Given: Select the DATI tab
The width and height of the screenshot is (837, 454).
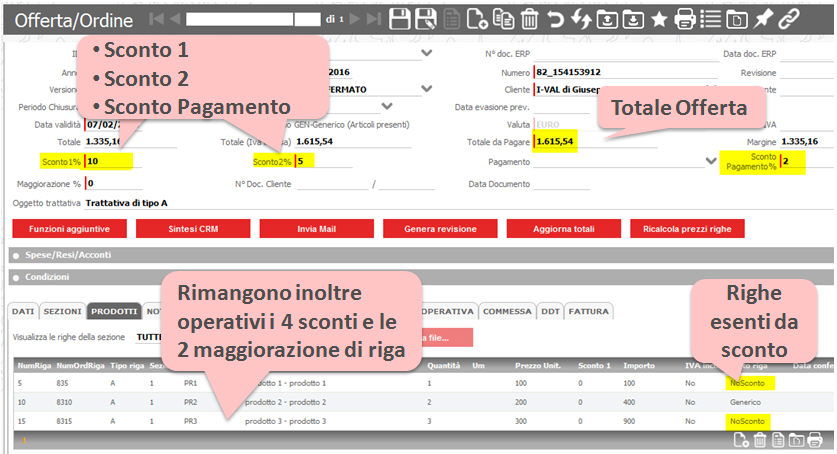Looking at the screenshot, I should coord(23,311).
